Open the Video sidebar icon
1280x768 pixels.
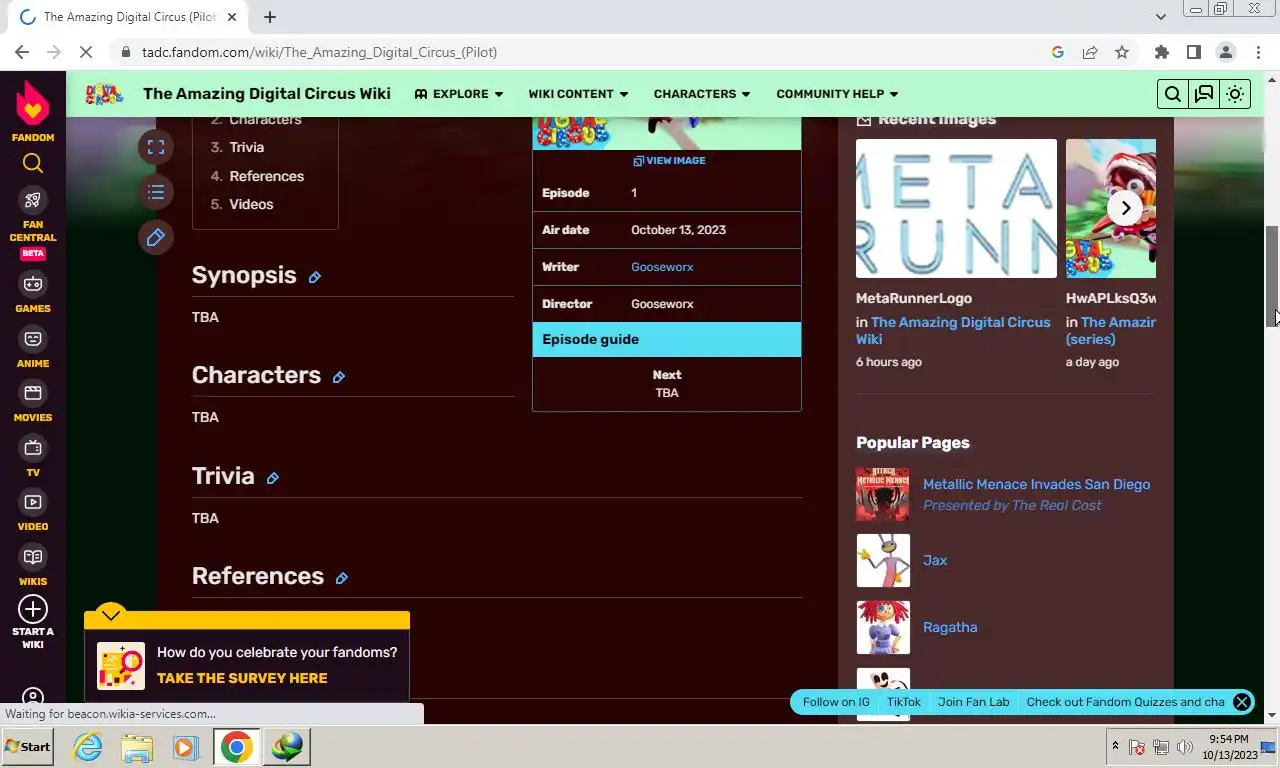[x=33, y=502]
